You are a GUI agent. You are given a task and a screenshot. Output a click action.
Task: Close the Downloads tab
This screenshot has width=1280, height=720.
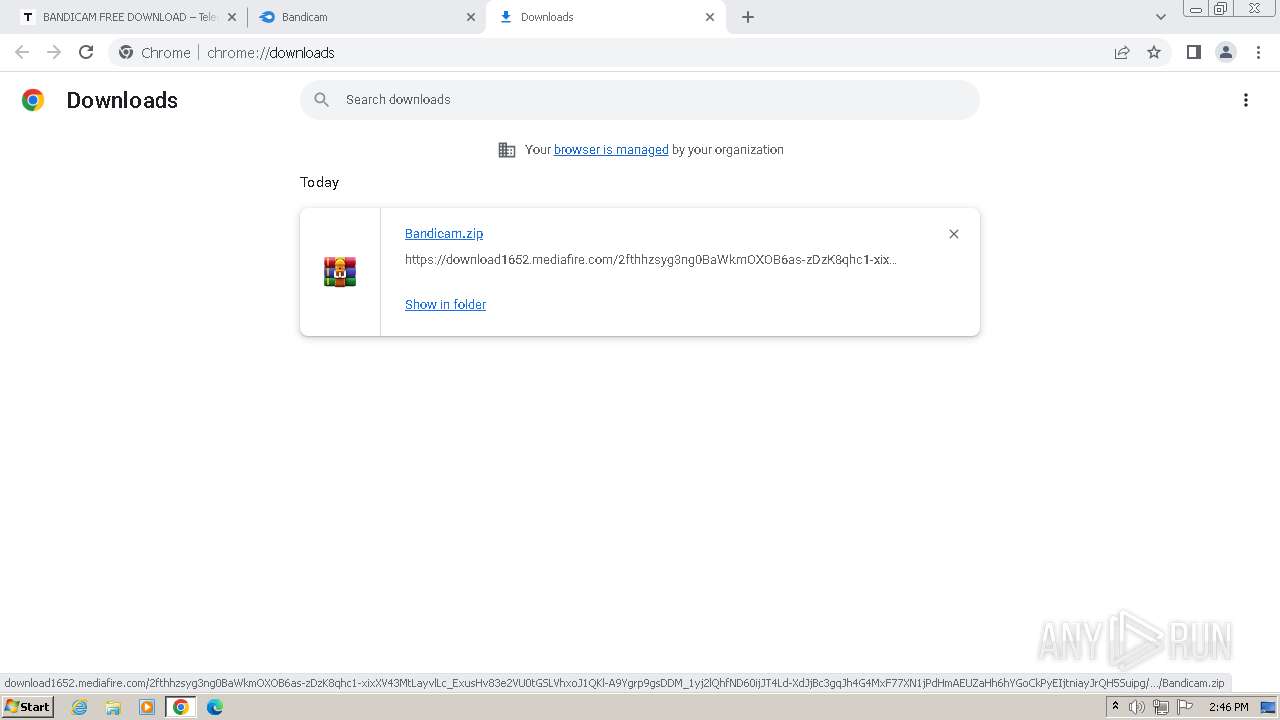coord(710,17)
